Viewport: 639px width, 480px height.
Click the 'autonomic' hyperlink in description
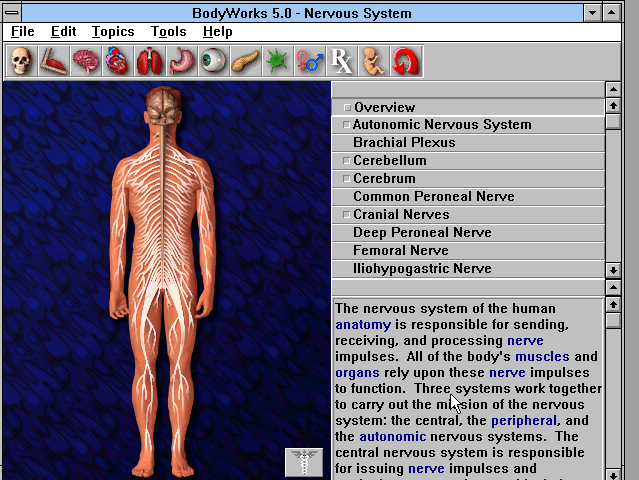(x=392, y=437)
